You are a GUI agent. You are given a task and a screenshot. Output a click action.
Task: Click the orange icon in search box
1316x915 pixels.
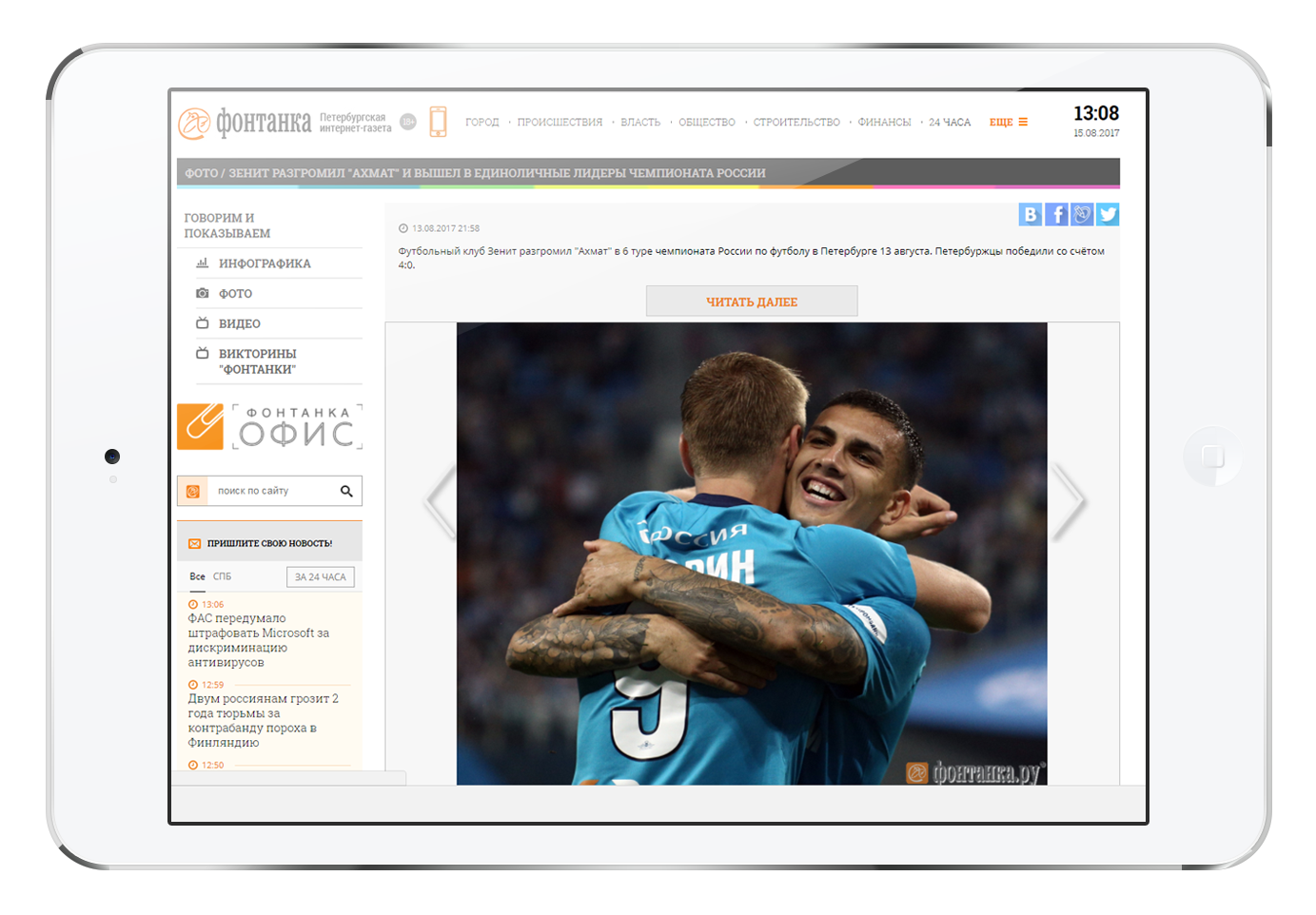tap(192, 491)
